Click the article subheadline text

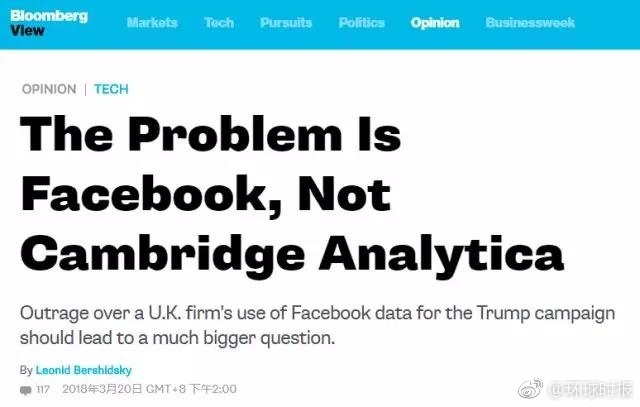(x=318, y=325)
